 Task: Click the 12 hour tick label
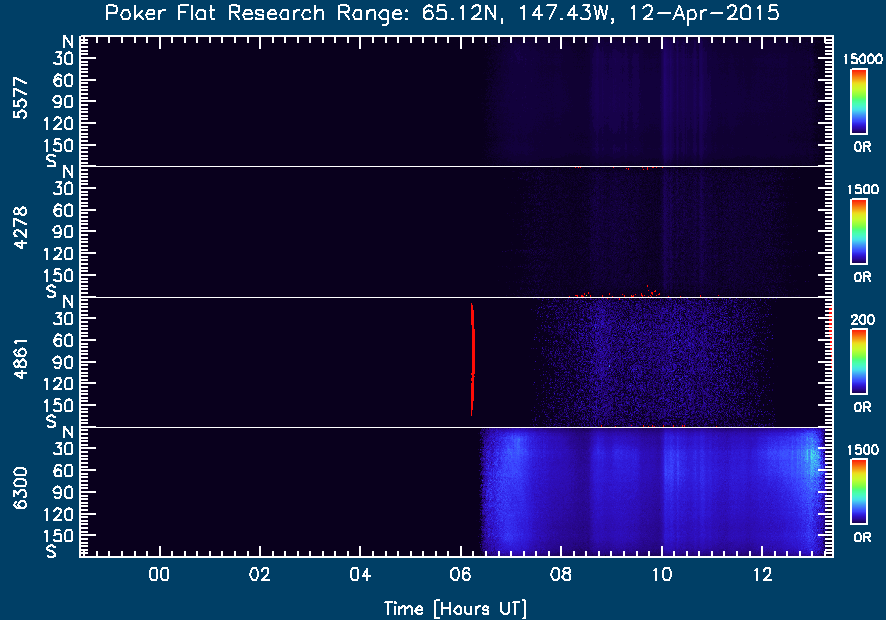pos(762,575)
